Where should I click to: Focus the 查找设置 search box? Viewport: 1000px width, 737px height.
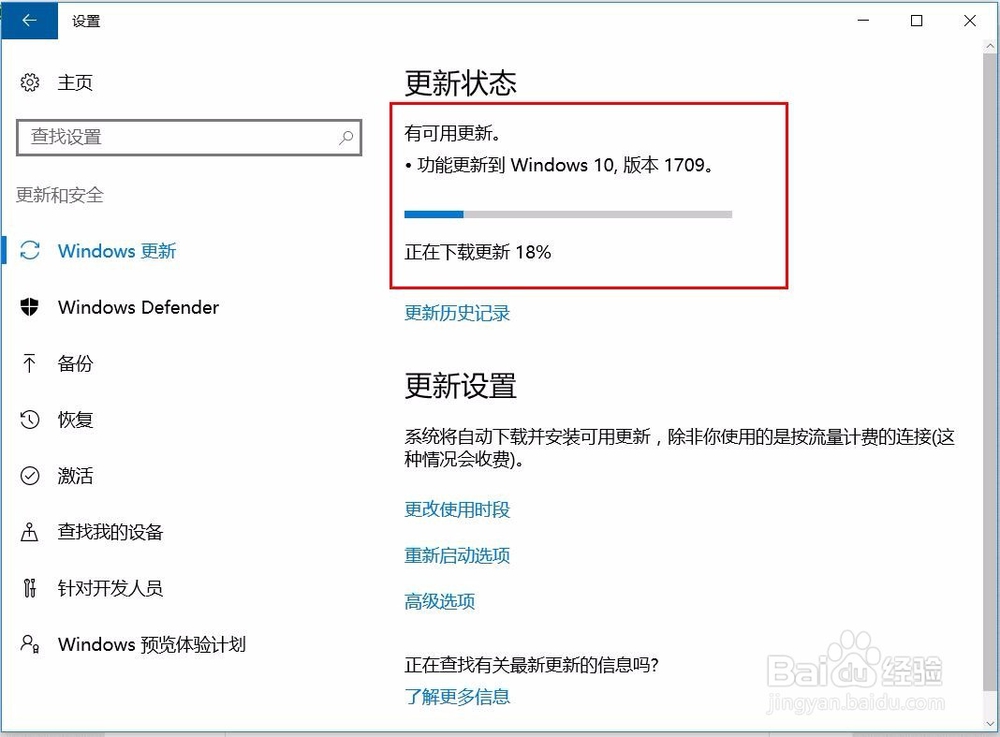pos(189,137)
